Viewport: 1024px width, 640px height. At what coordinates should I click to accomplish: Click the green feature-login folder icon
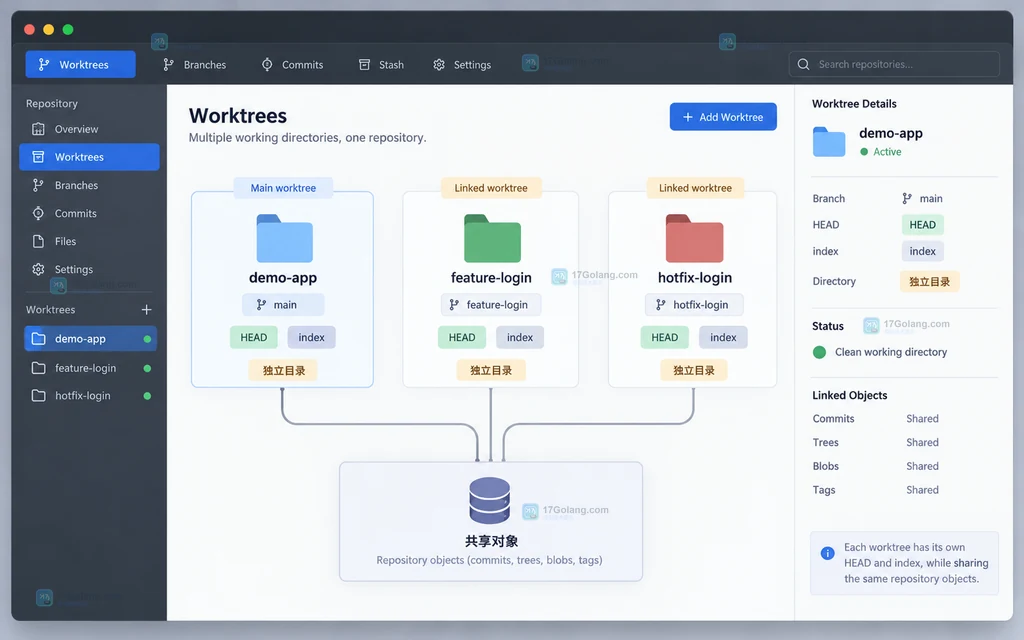point(492,238)
